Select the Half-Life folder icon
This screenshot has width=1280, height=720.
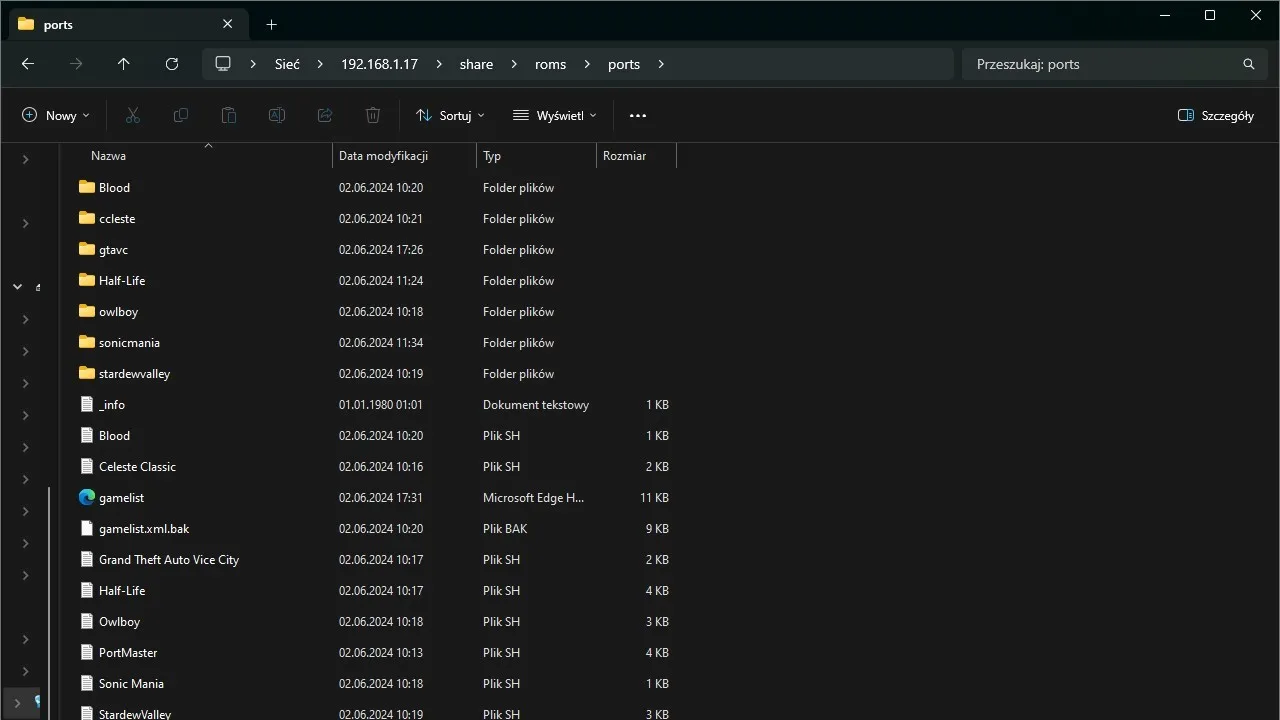click(87, 281)
